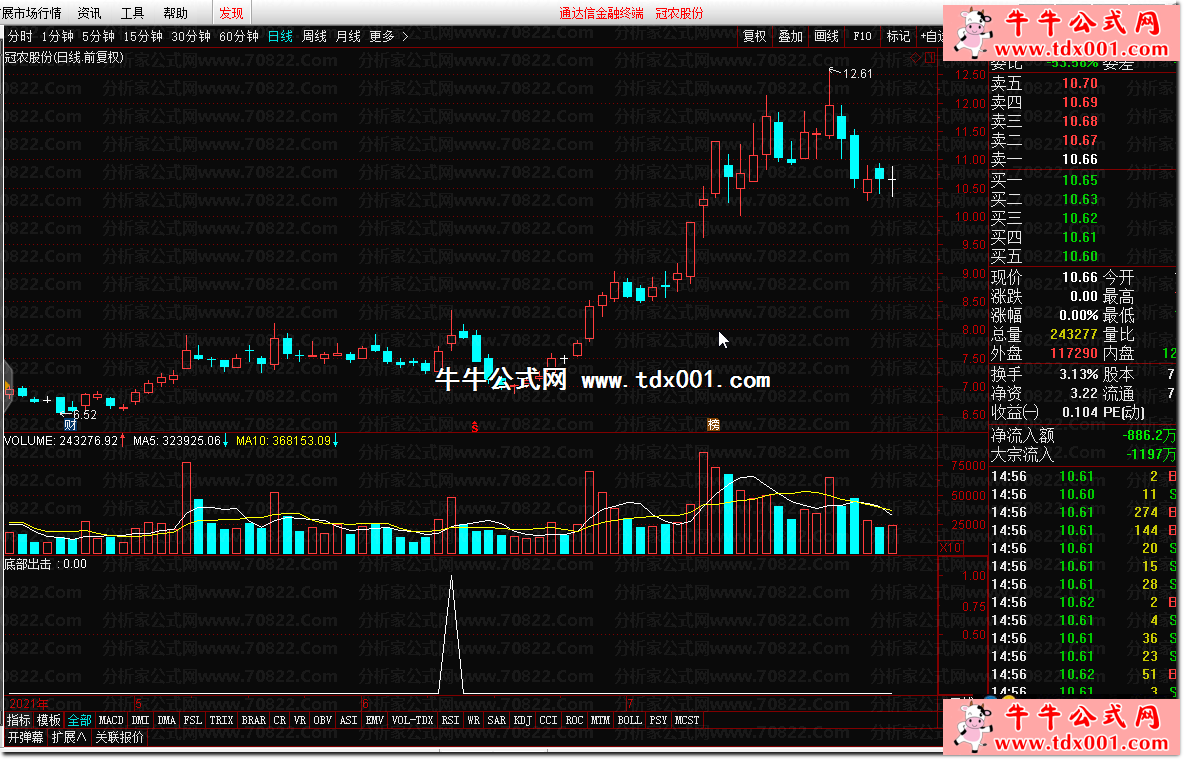The width and height of the screenshot is (1185, 760).
Task: Click the 财 financial marker icon on chart
Action: pos(71,425)
